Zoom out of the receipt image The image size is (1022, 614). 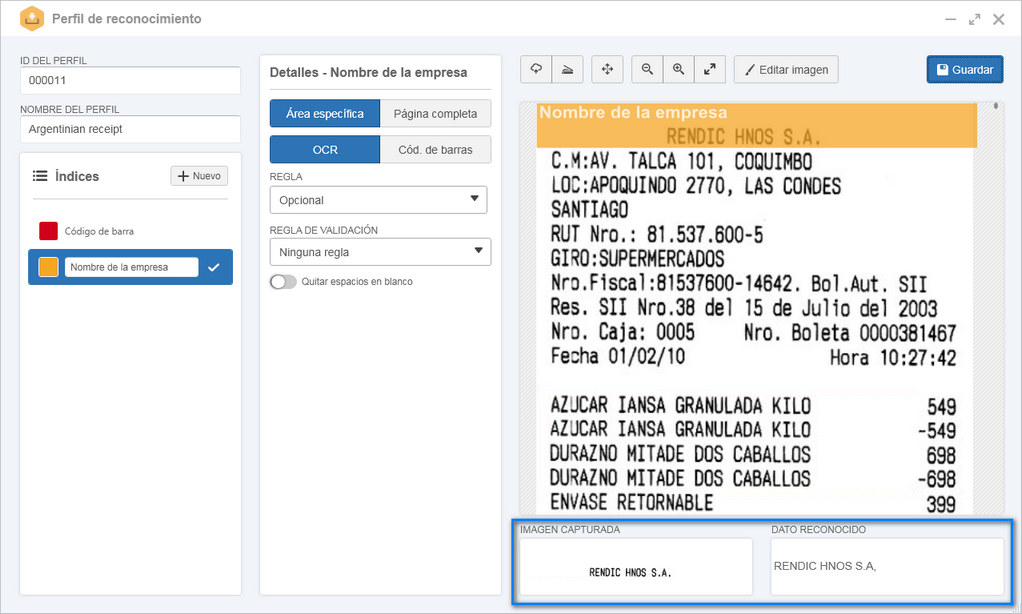coord(647,70)
